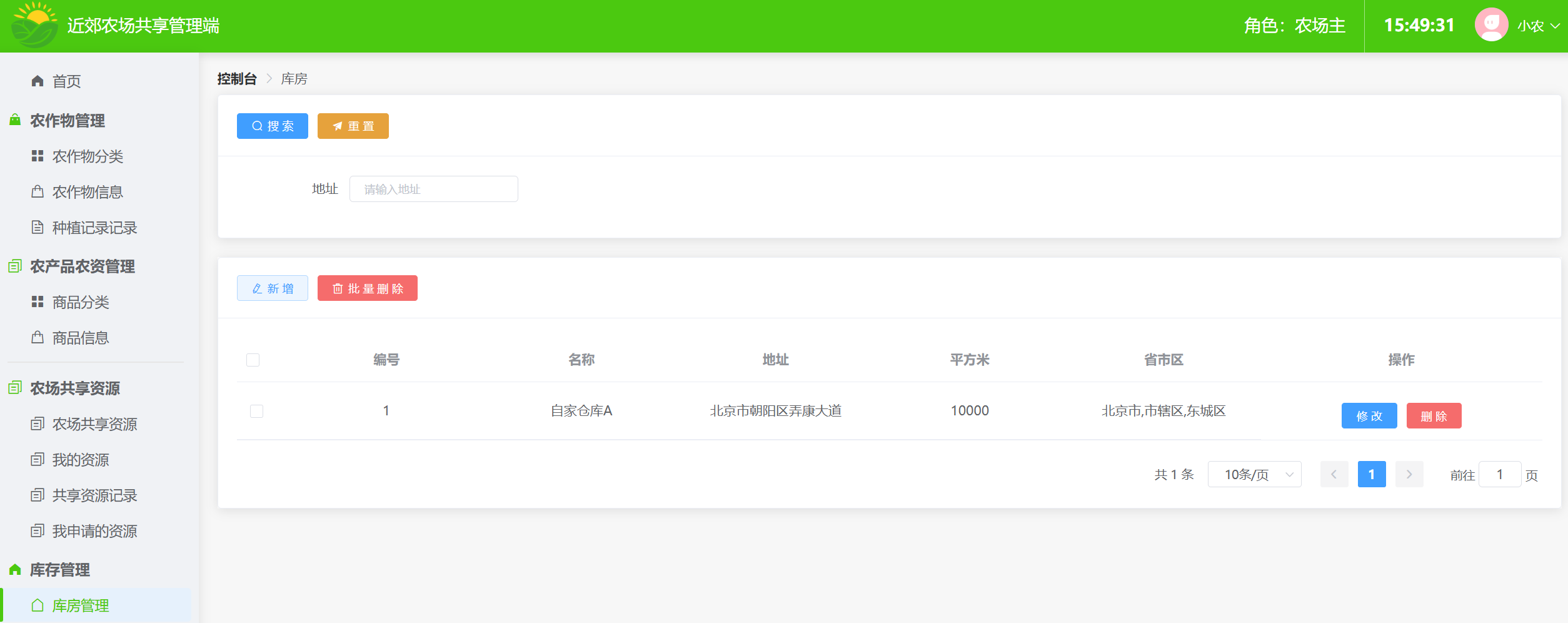
Task: Click the grid icon beside 农作物分类
Action: 38,156
